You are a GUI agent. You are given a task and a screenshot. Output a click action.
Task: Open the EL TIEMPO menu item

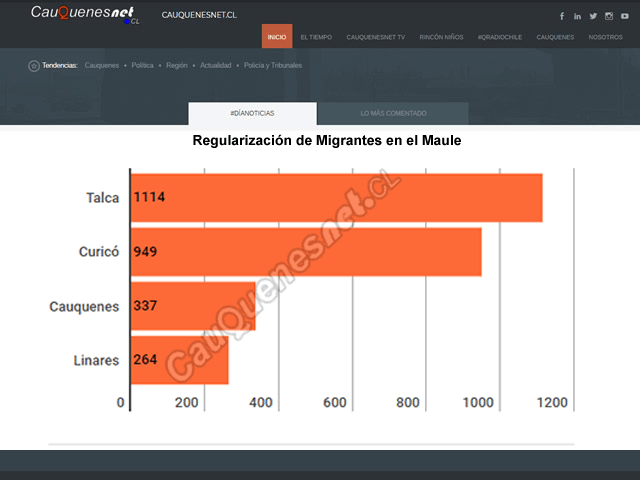(x=316, y=37)
